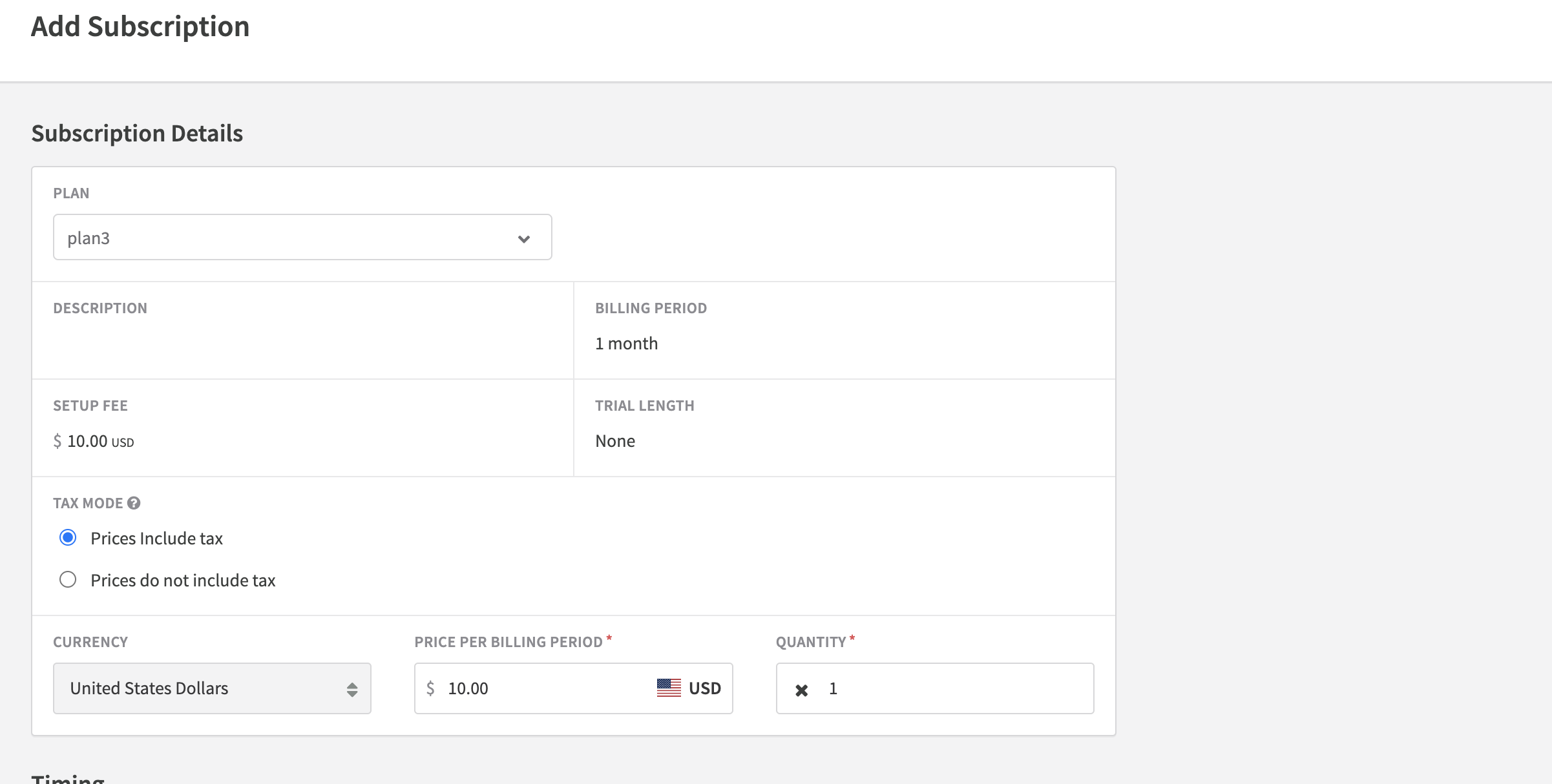Click the Tax Mode help question icon

coord(134,503)
